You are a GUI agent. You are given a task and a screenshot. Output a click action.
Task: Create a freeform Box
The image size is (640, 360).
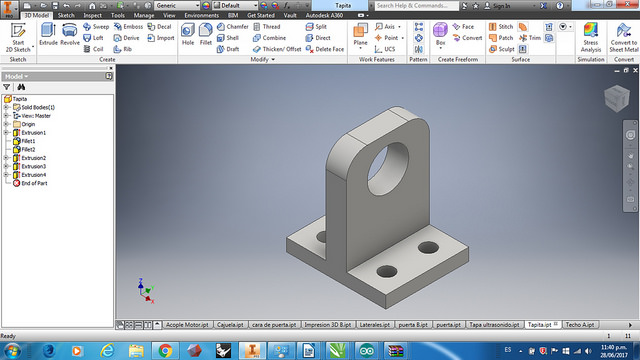(x=440, y=35)
